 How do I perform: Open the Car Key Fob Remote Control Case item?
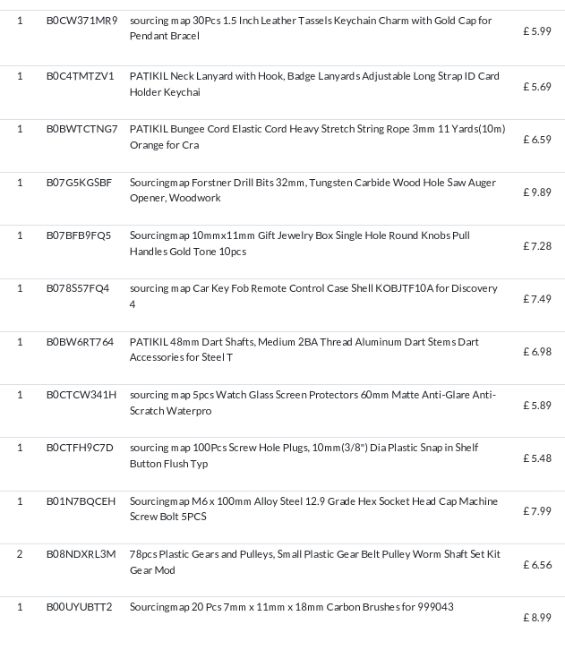(x=313, y=296)
